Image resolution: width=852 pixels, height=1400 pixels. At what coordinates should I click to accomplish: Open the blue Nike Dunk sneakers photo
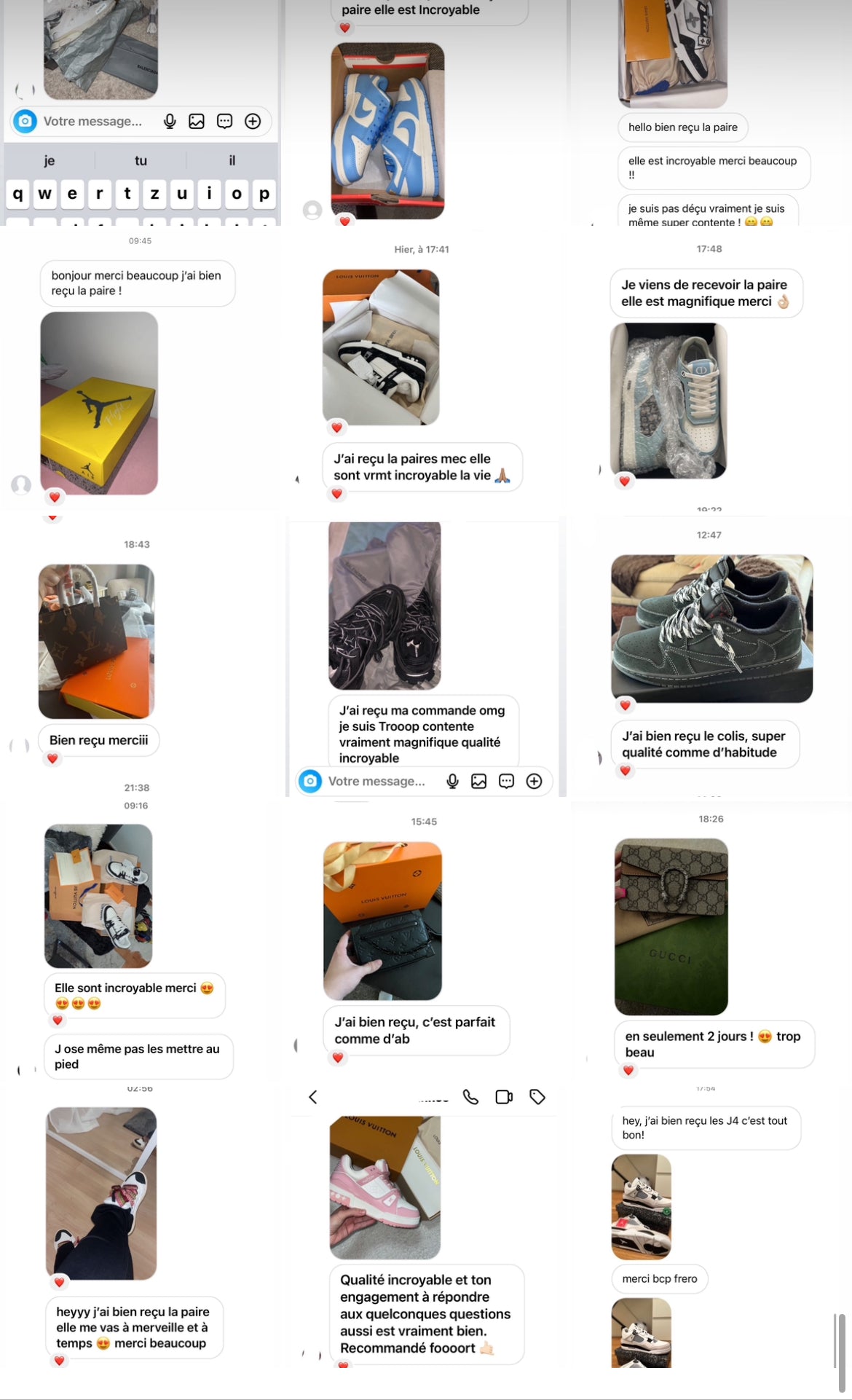point(387,130)
